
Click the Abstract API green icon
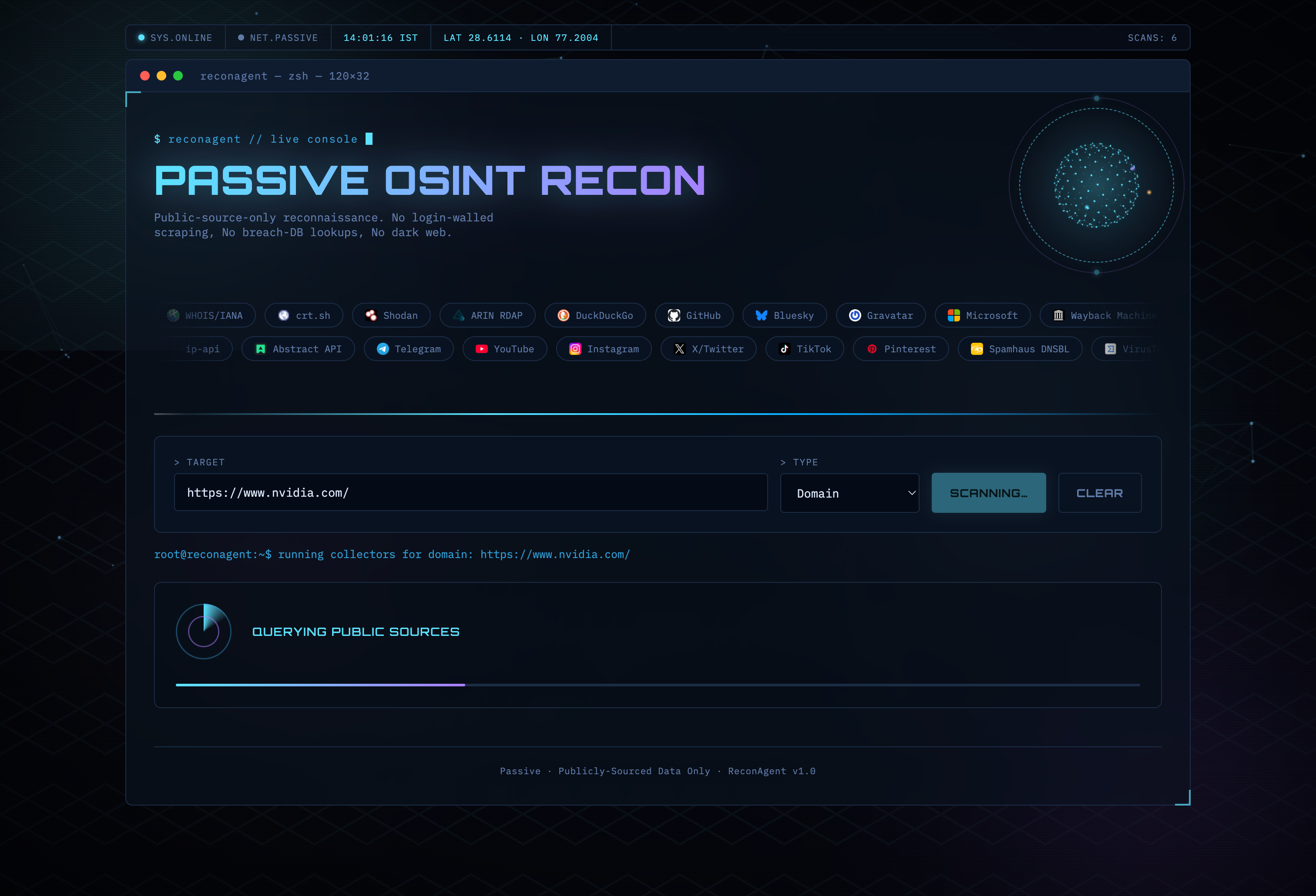261,349
